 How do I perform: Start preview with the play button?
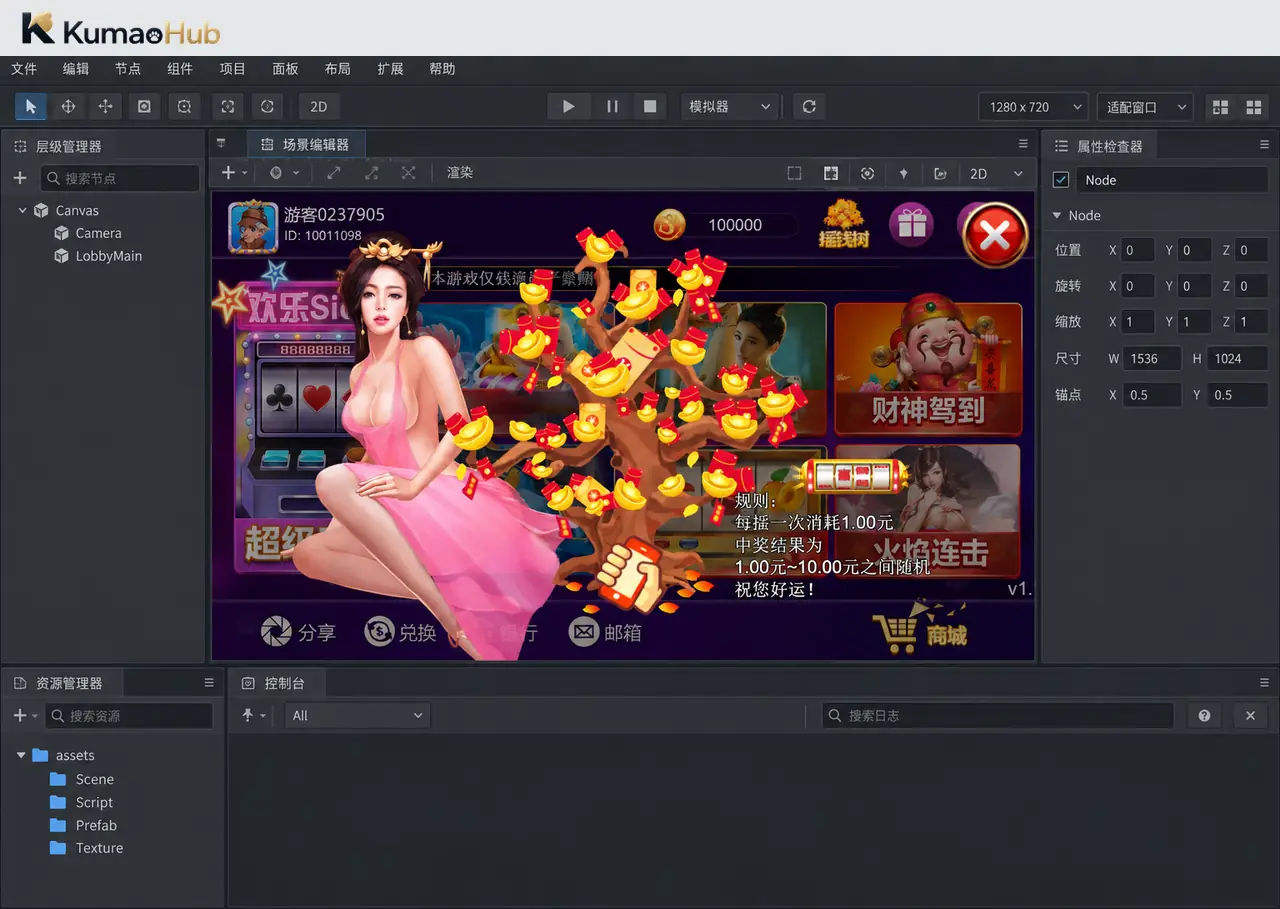pos(568,106)
